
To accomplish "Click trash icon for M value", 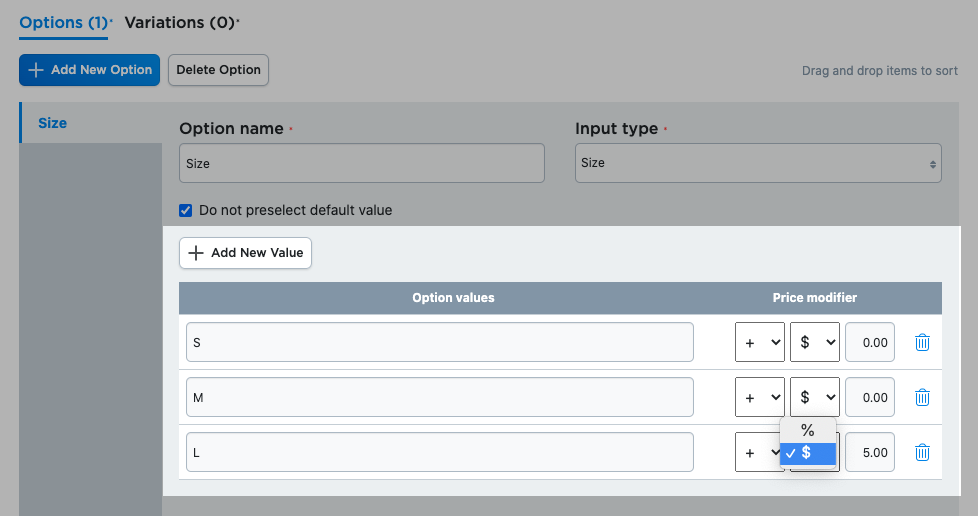I will (x=922, y=398).
